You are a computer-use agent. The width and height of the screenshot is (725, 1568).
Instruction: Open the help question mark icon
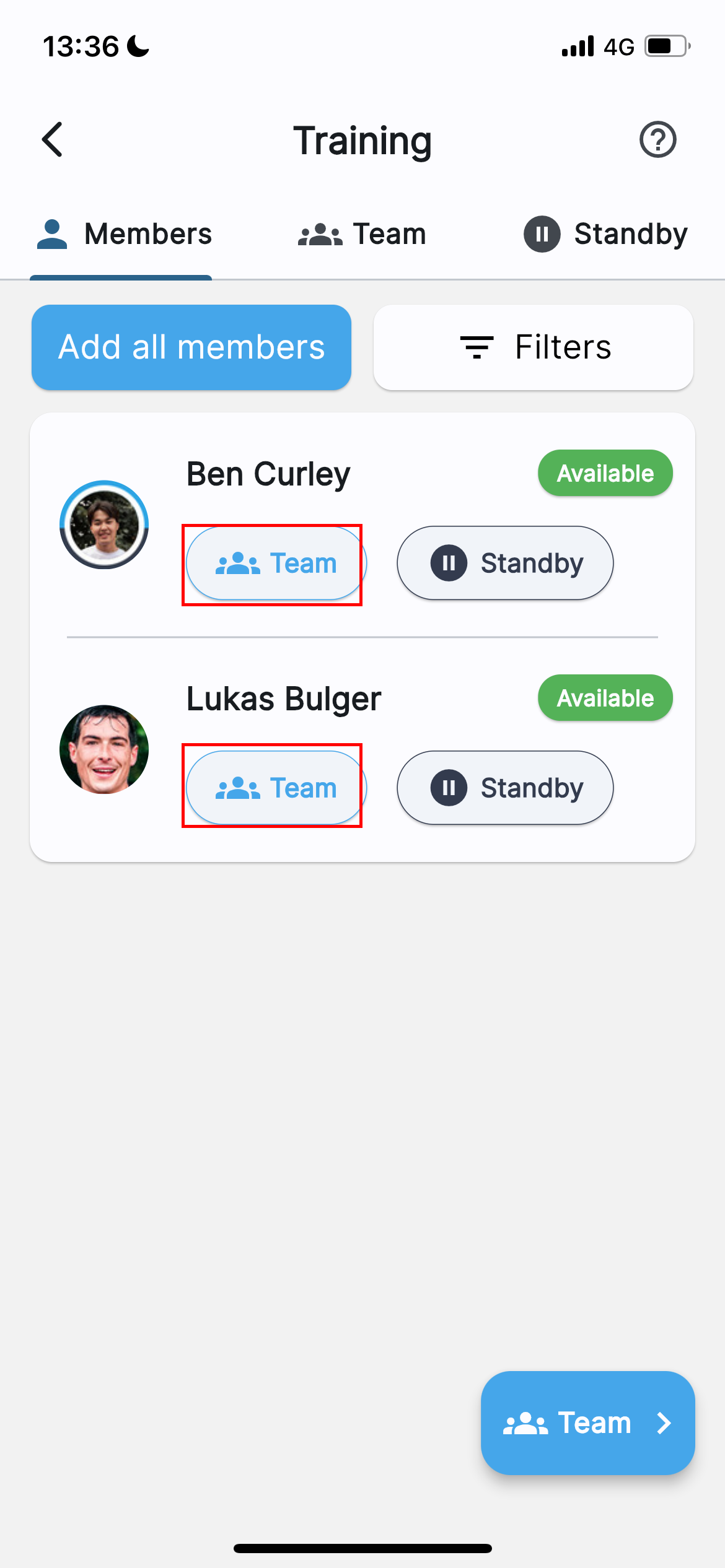657,139
